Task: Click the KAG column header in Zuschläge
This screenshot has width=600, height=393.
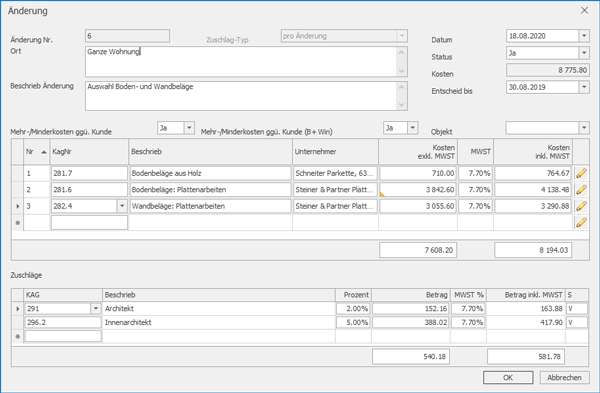Action: (63, 295)
